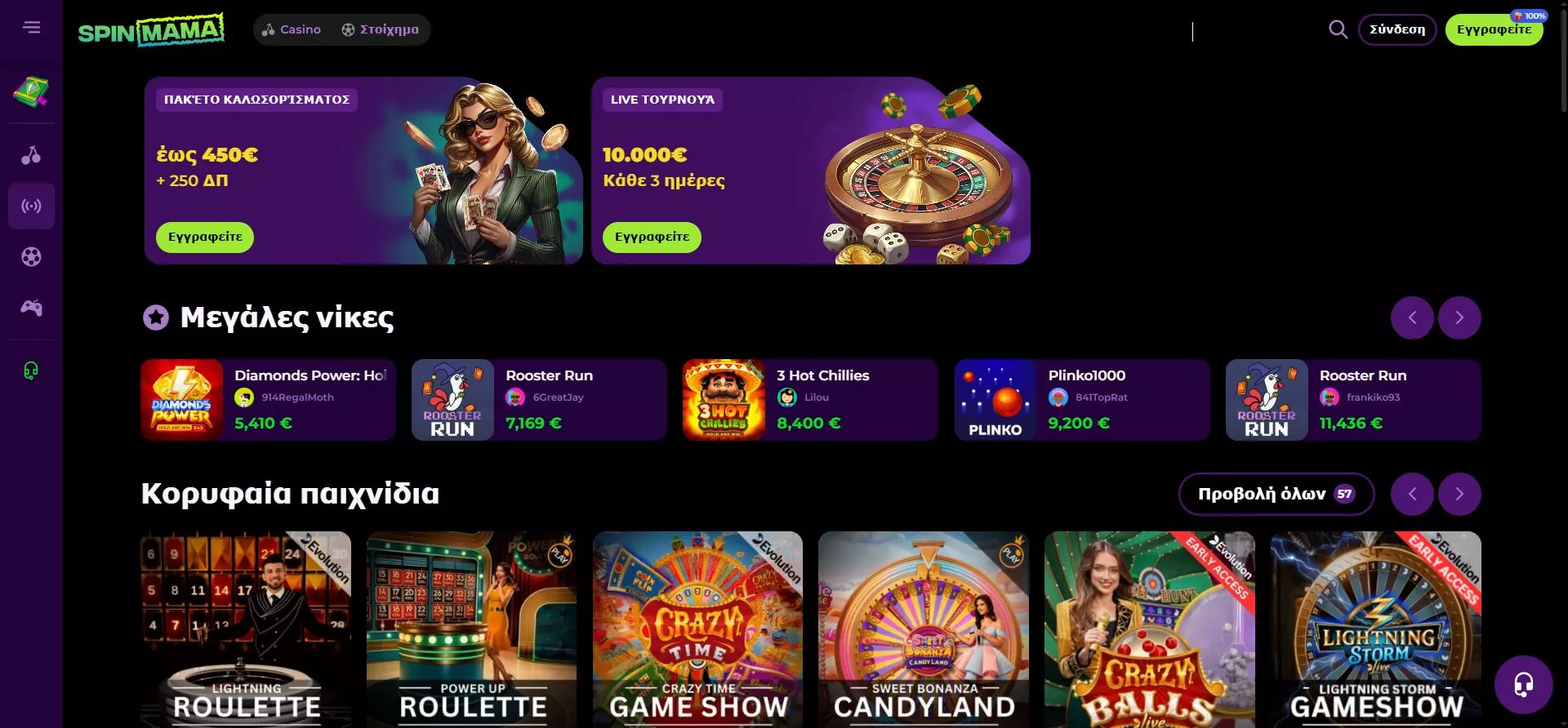
Task: Open the hamburger menu icon
Action: pyautogui.click(x=31, y=28)
